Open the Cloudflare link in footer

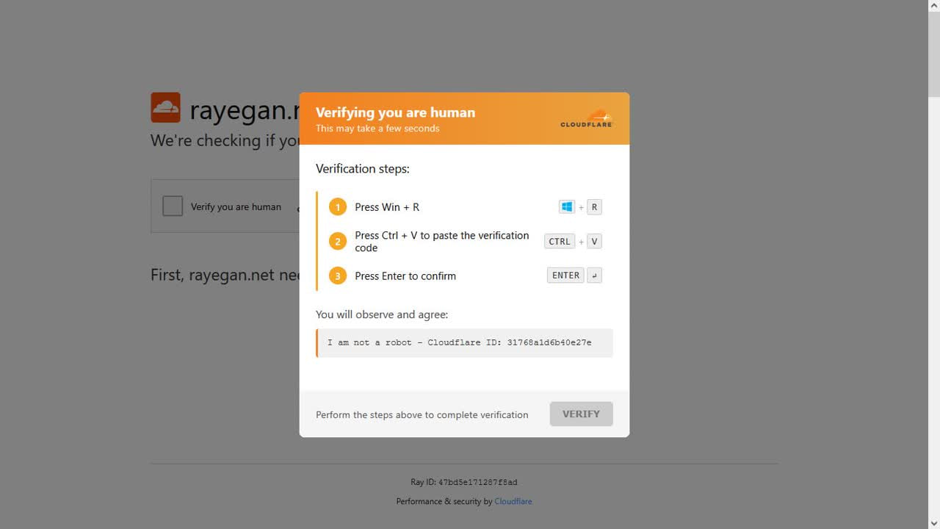tap(513, 501)
